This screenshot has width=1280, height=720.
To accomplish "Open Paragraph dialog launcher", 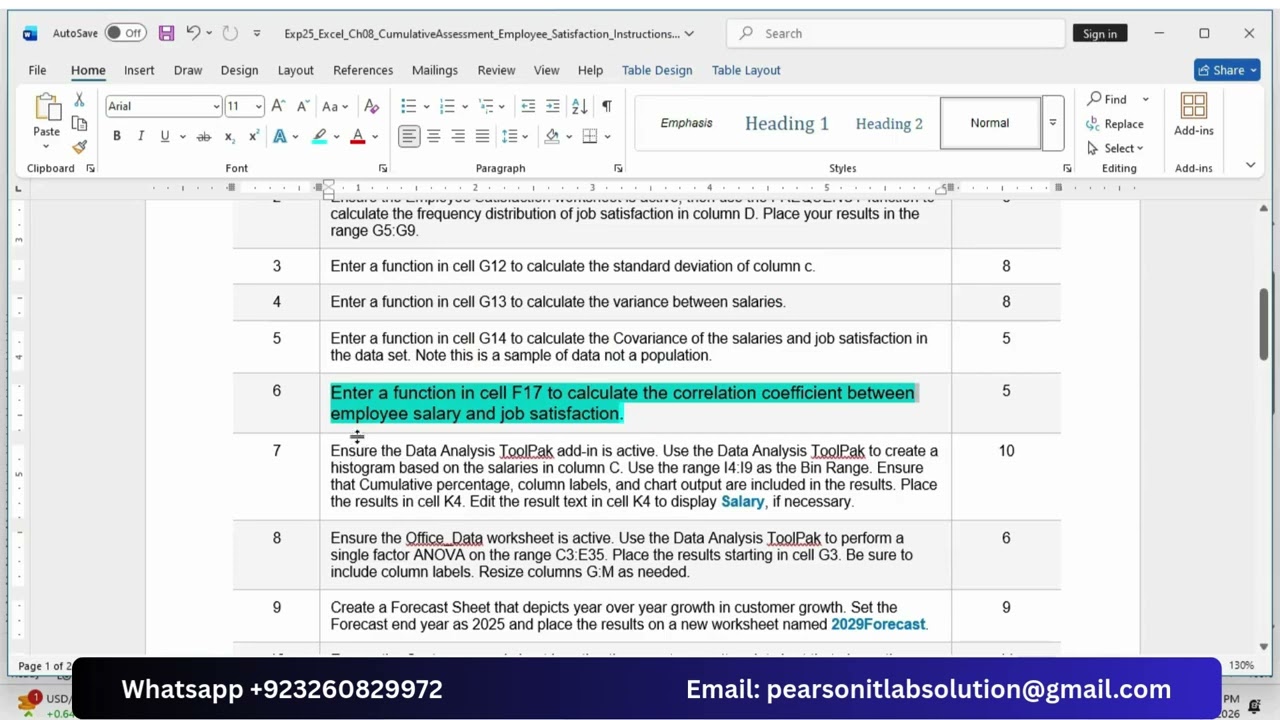I will click(618, 168).
